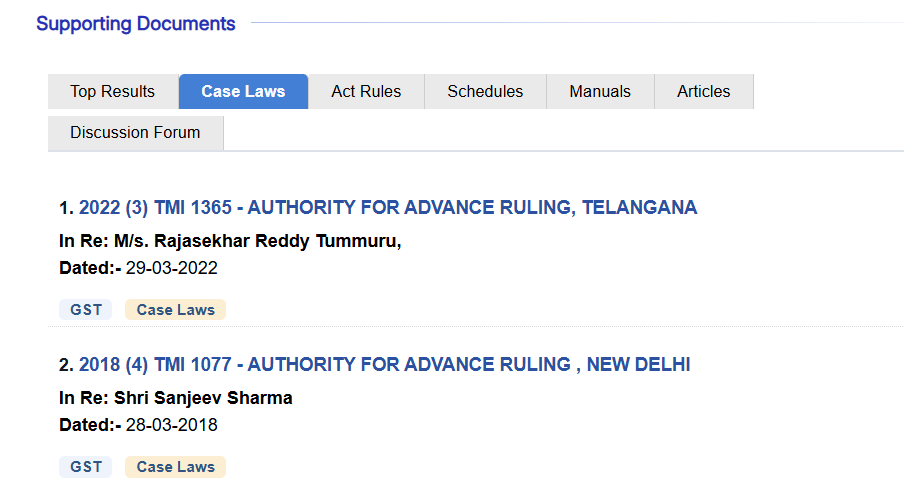Screen dimensions: 904x483
Task: Switch to the Schedules tab
Action: click(485, 91)
